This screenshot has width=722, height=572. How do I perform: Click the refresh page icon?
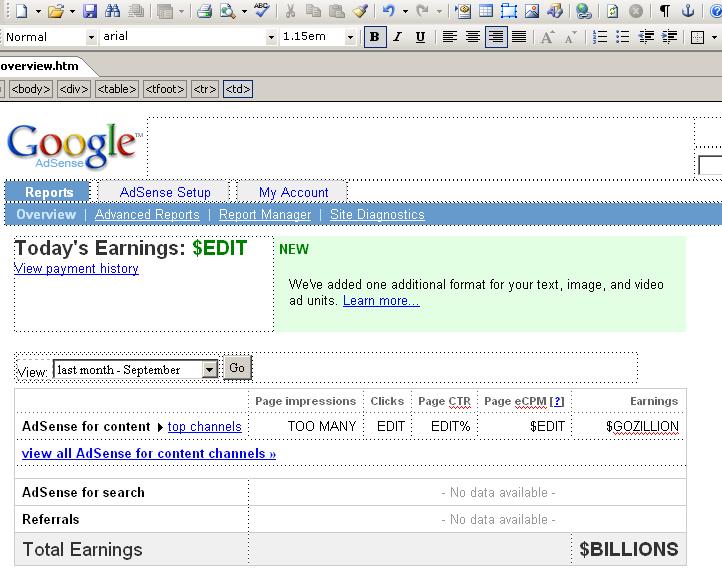click(612, 11)
